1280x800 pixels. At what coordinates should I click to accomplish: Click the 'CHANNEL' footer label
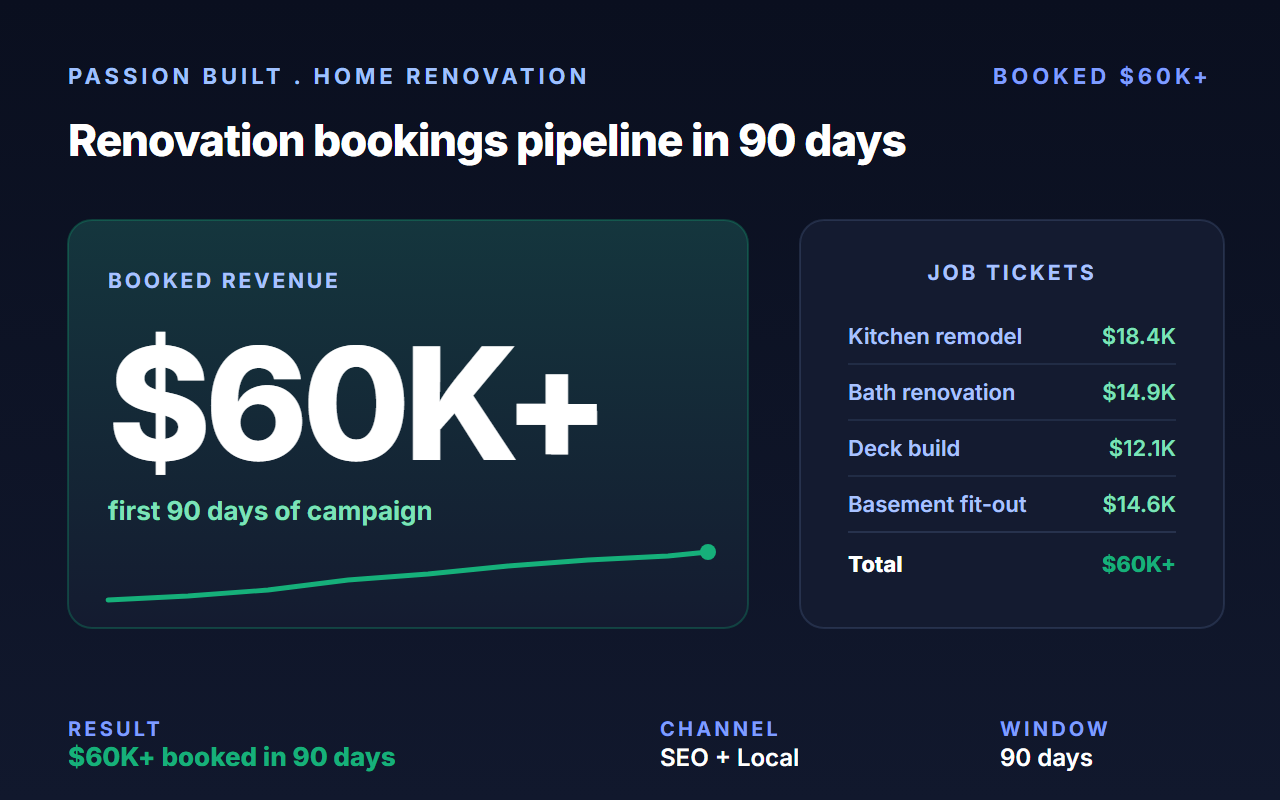tap(719, 729)
